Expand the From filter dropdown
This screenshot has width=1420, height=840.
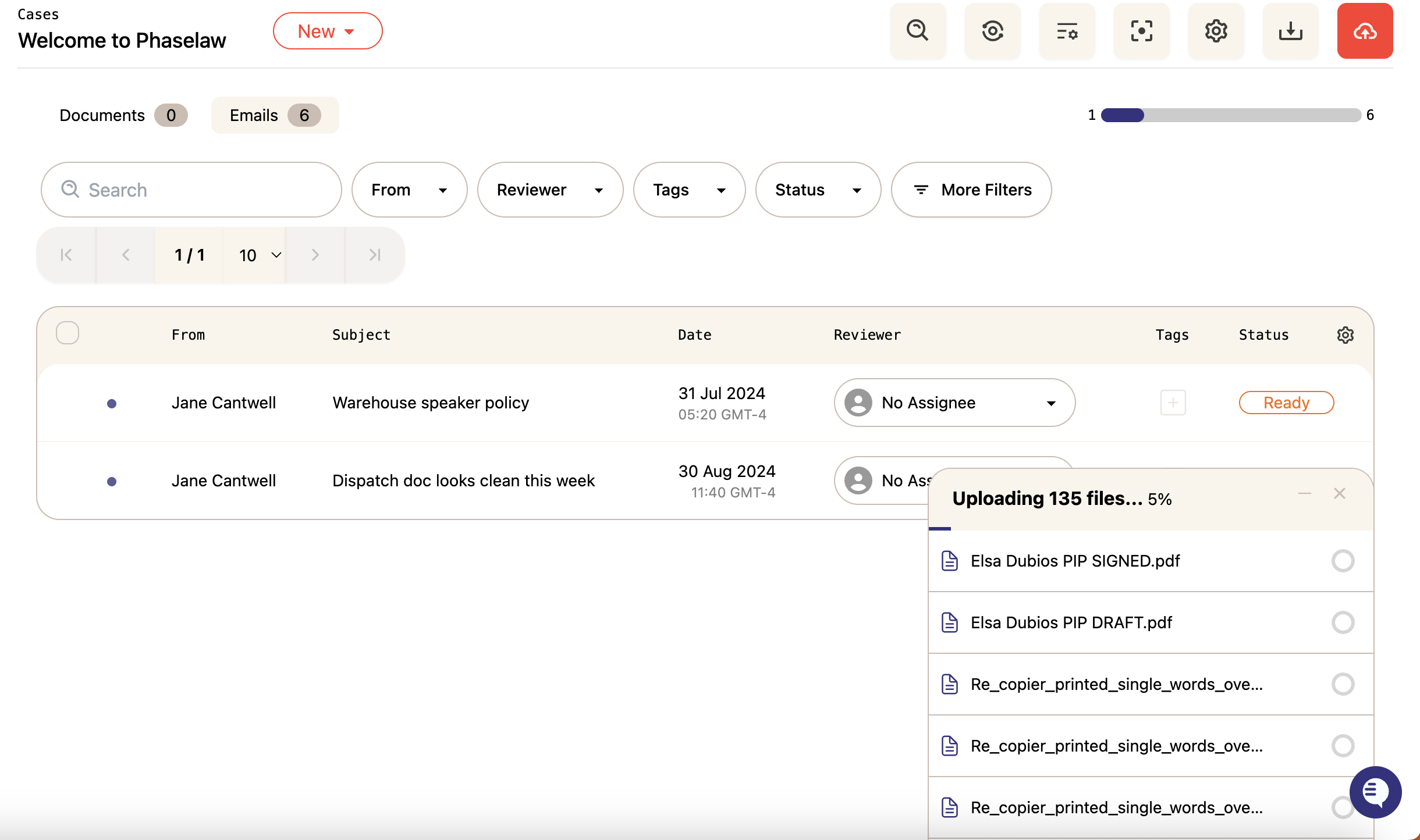point(409,190)
